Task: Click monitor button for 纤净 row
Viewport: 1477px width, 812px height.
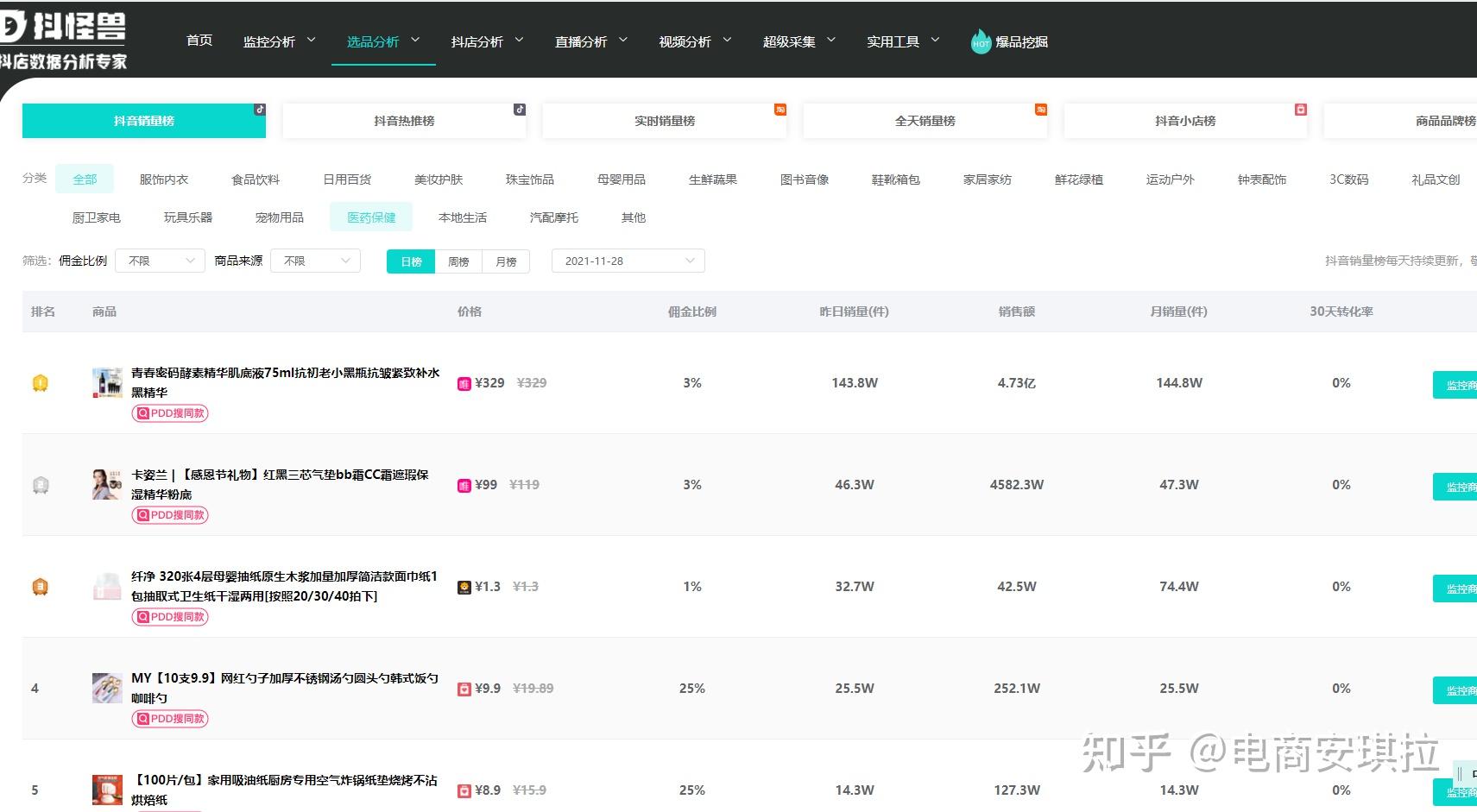Action: (1455, 589)
